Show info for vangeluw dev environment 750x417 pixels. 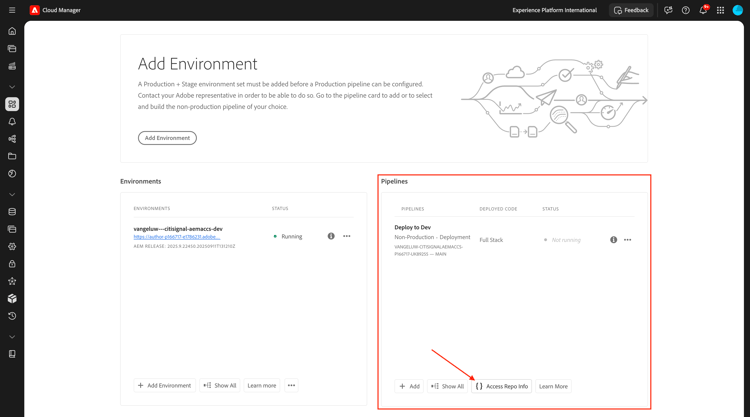pyautogui.click(x=331, y=236)
